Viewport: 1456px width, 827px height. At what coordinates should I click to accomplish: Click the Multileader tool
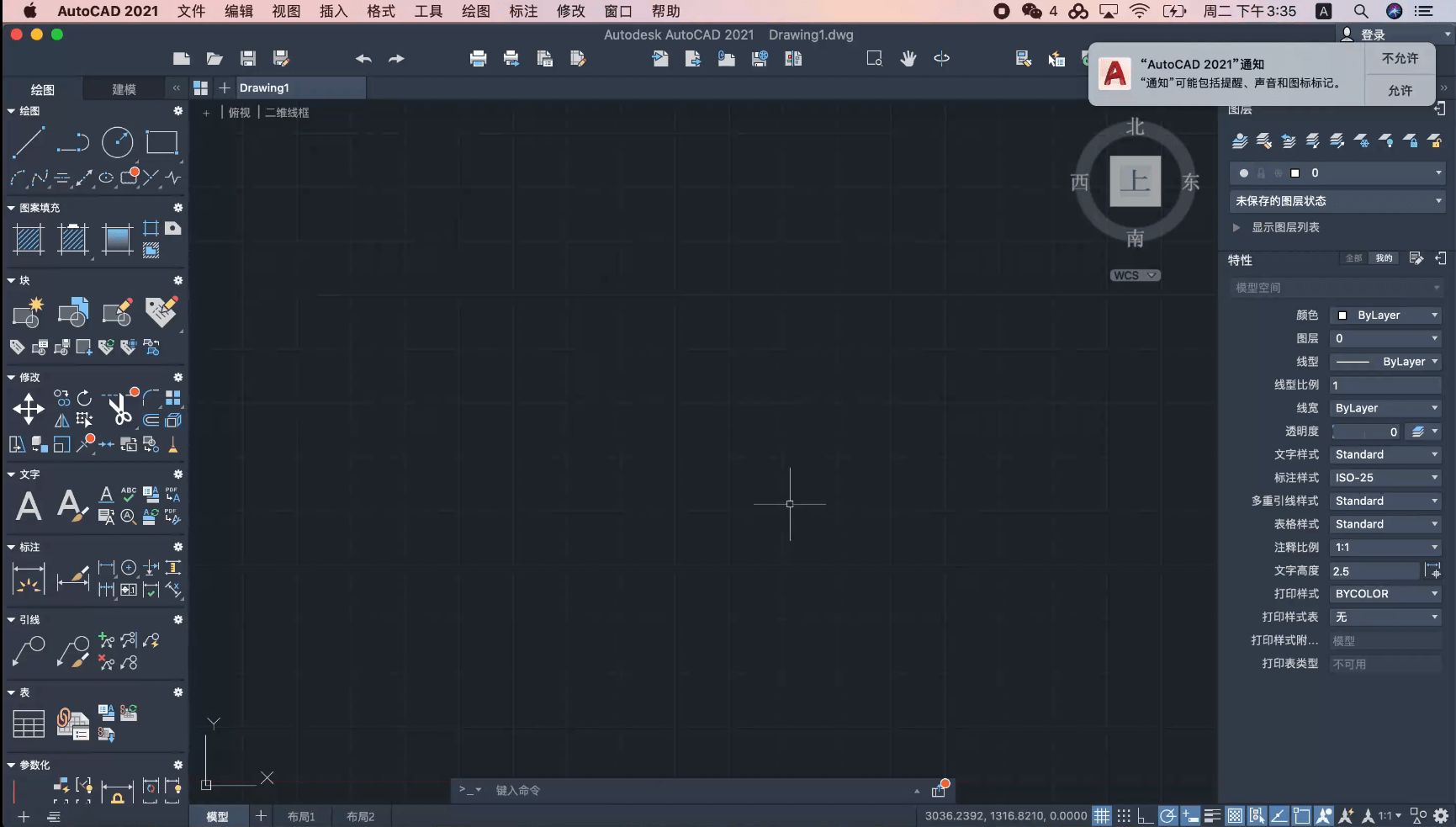click(29, 651)
